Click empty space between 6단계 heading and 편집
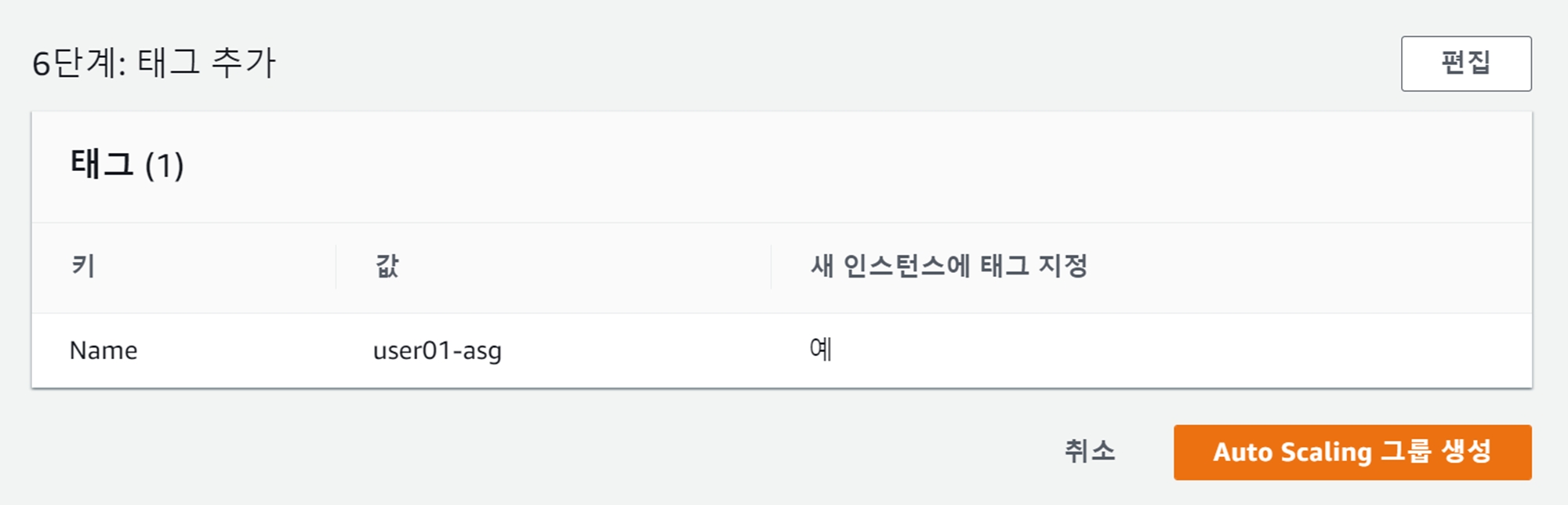 coord(784,64)
